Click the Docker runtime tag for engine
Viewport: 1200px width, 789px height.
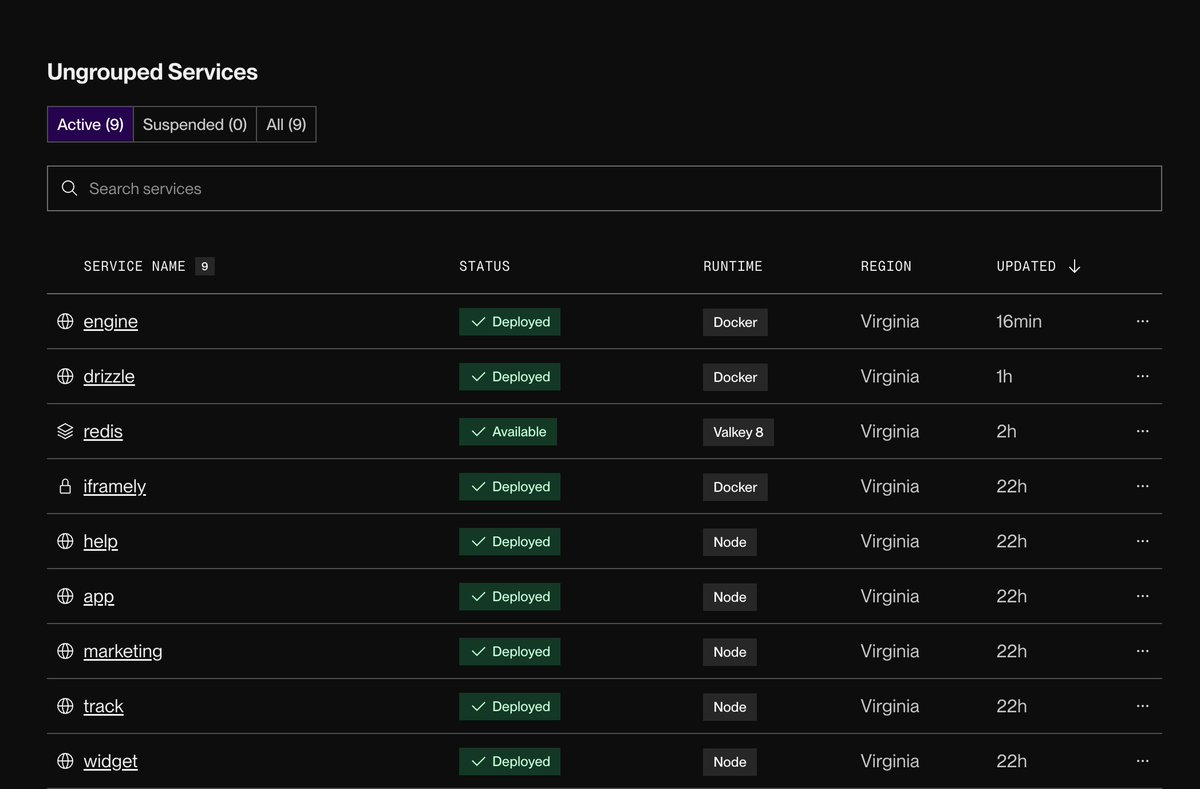pyautogui.click(x=735, y=322)
